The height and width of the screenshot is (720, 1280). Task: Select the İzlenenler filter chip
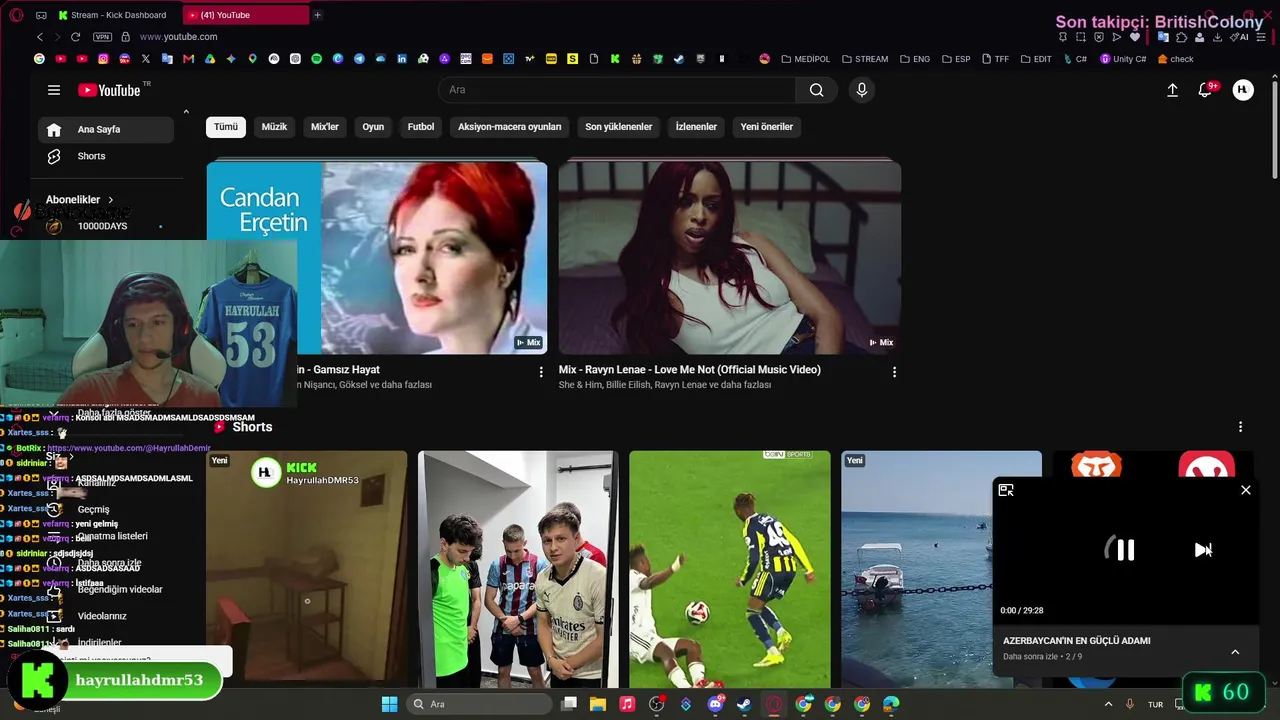coord(696,127)
